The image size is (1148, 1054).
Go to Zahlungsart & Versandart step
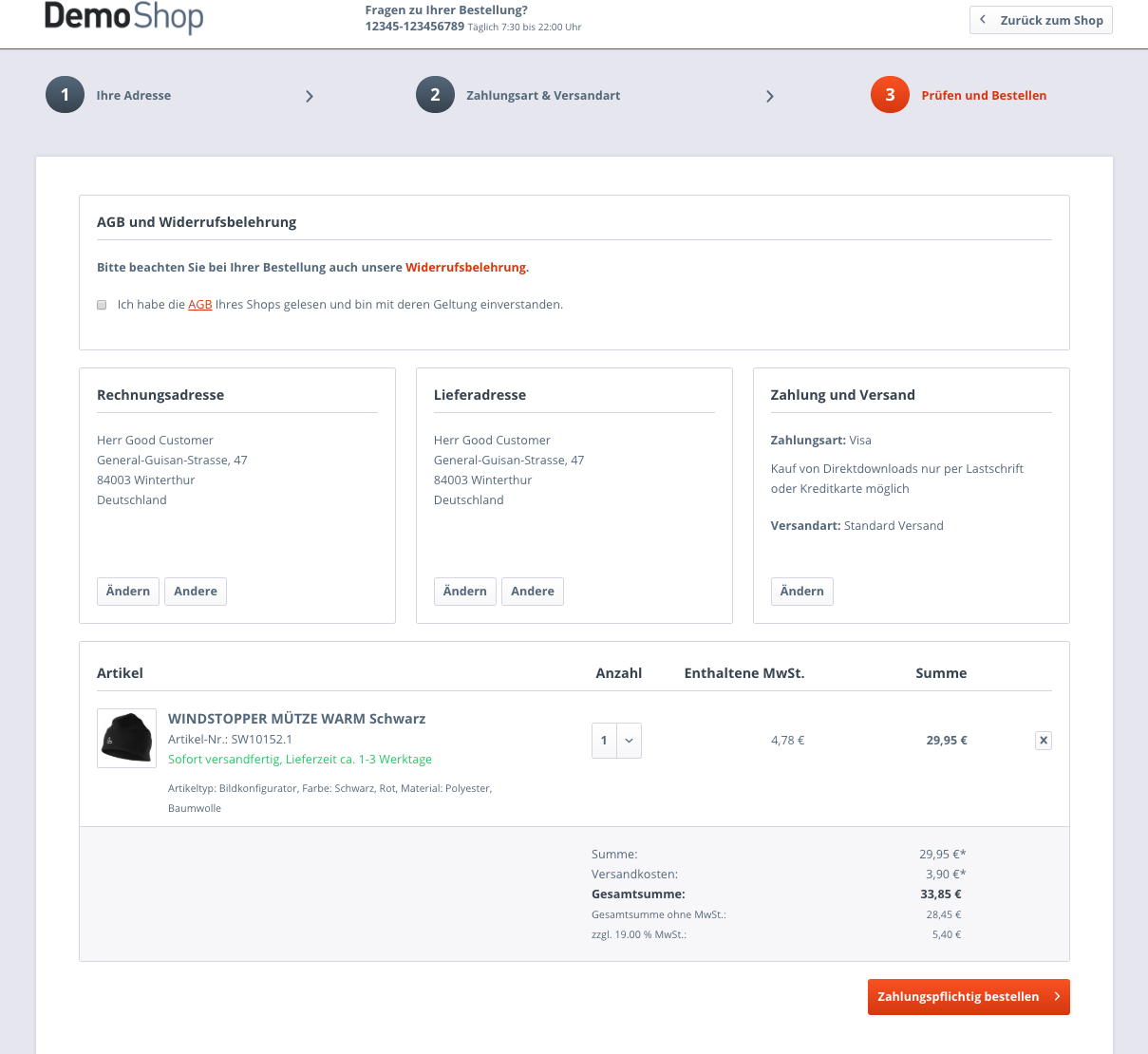pos(543,96)
